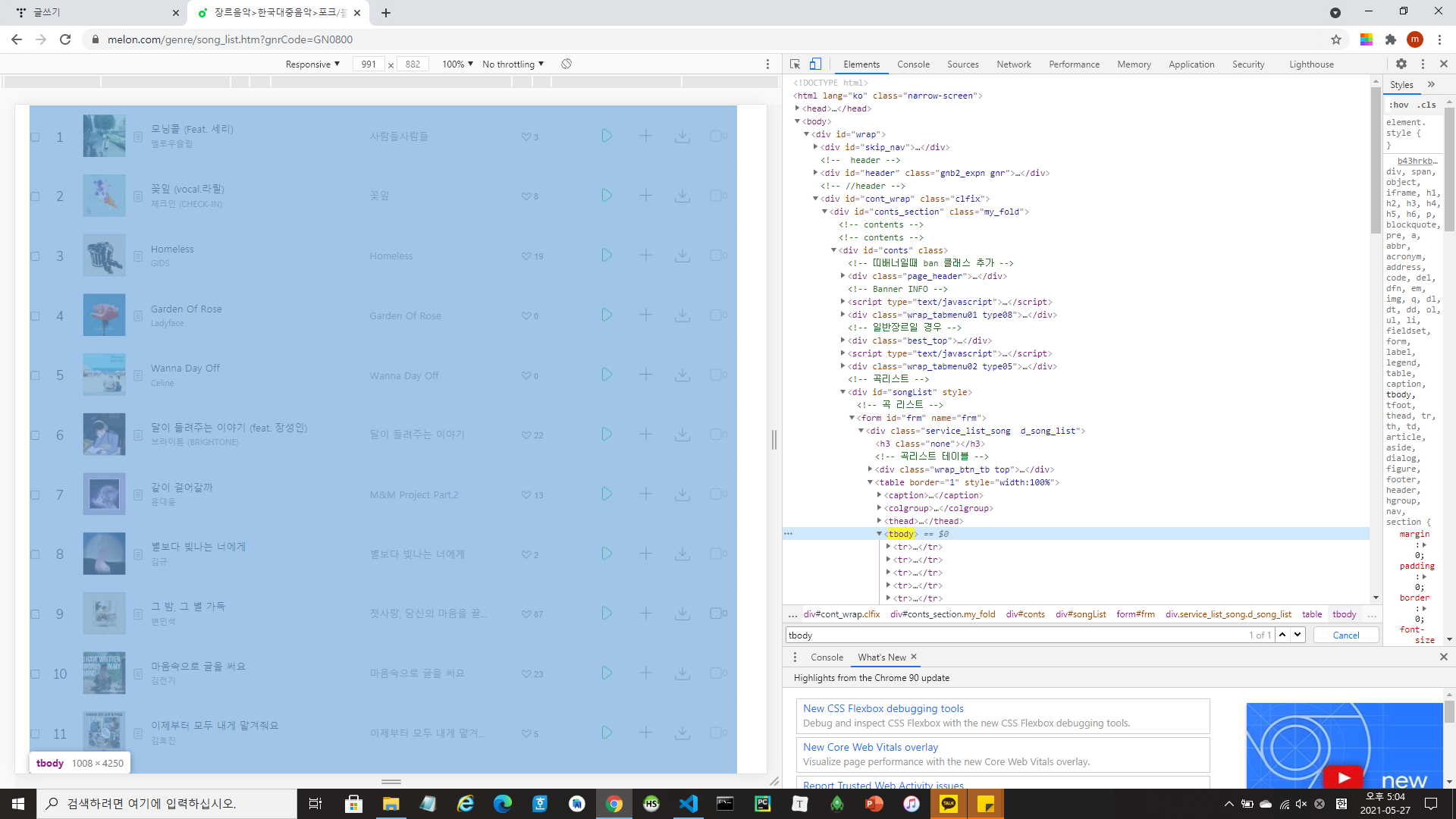Open the Lighthouse tab

1311,64
